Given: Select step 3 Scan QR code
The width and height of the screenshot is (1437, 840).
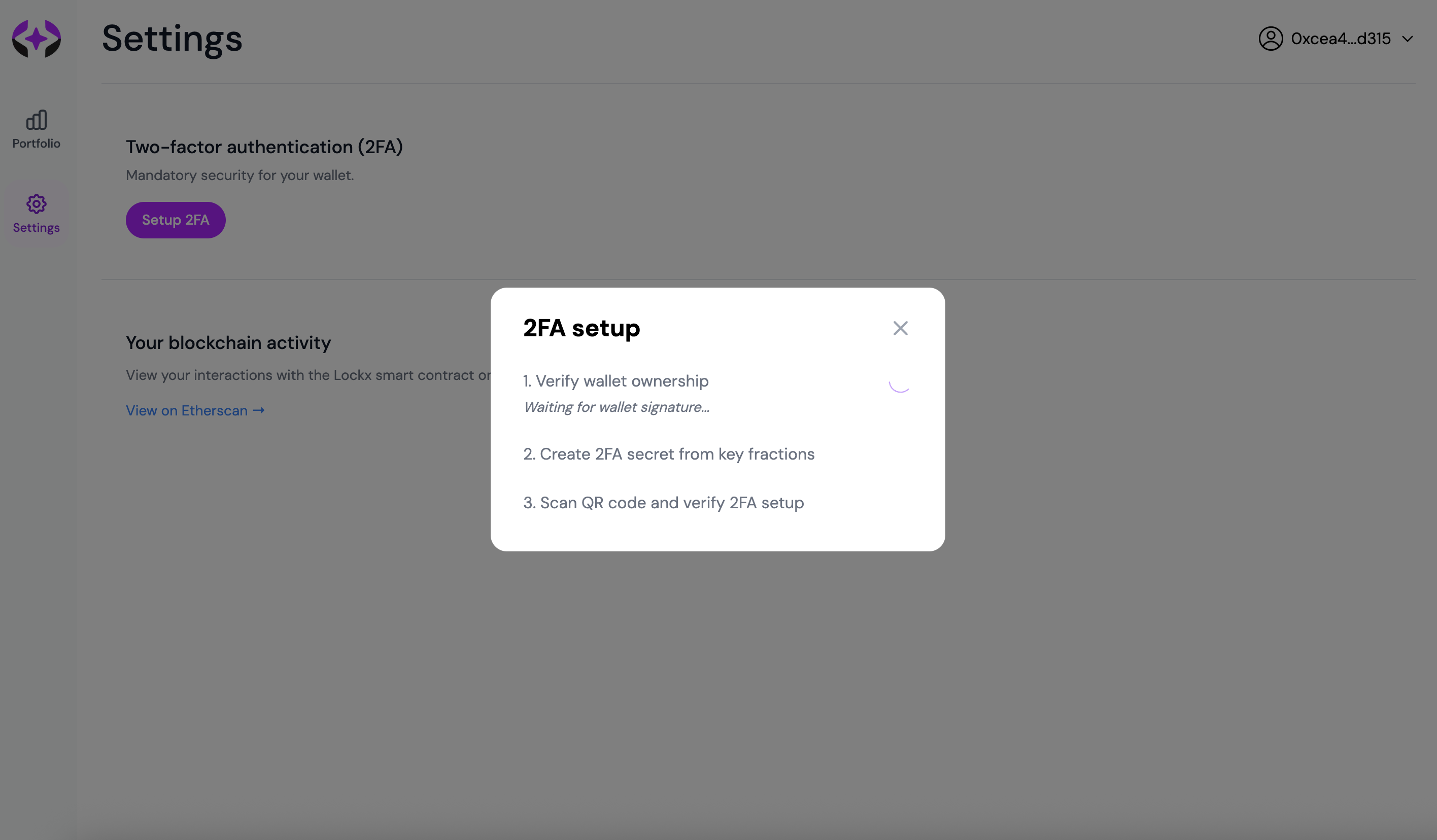Looking at the screenshot, I should point(664,503).
